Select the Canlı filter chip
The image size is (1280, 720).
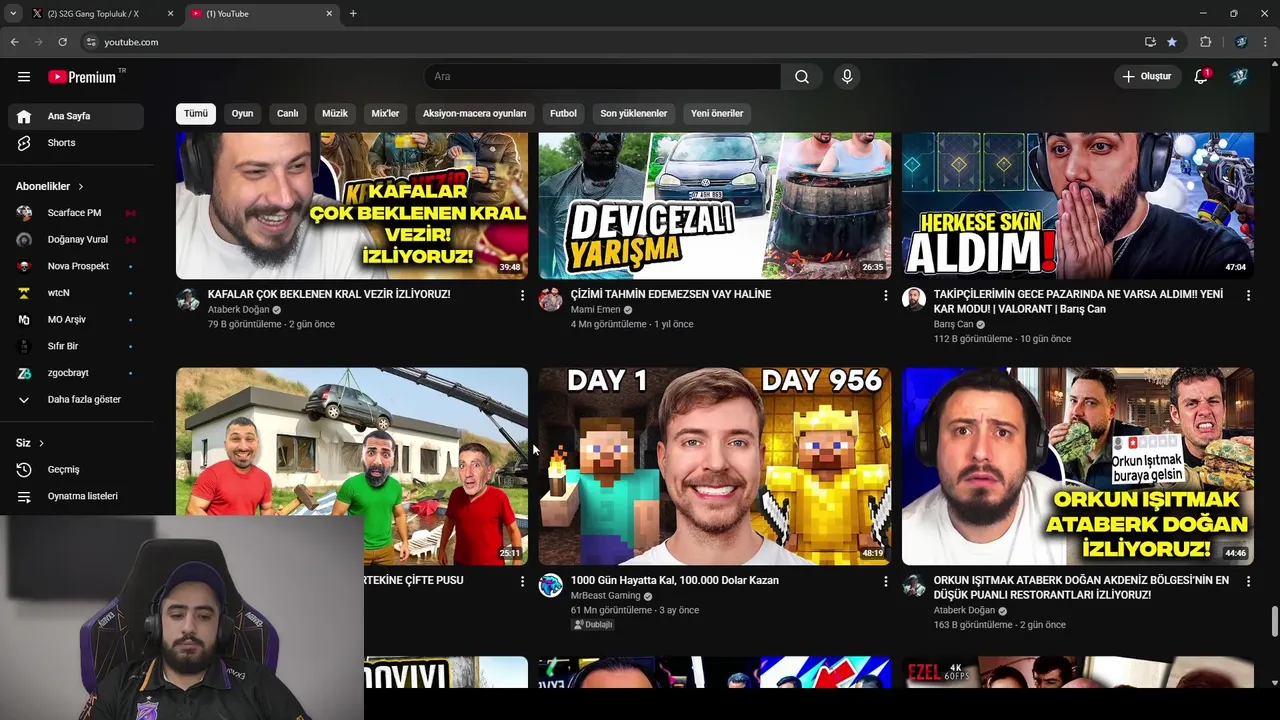(288, 114)
